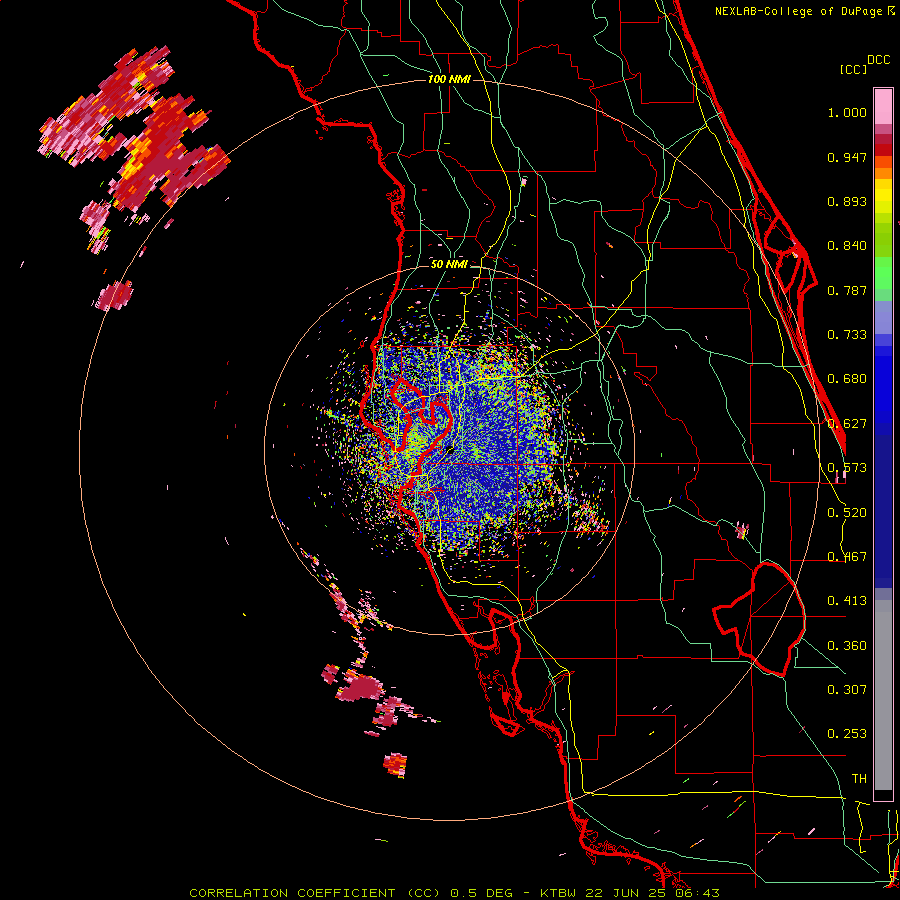Pick the gray segment of the color bar
This screenshot has width=900, height=900.
(x=883, y=695)
